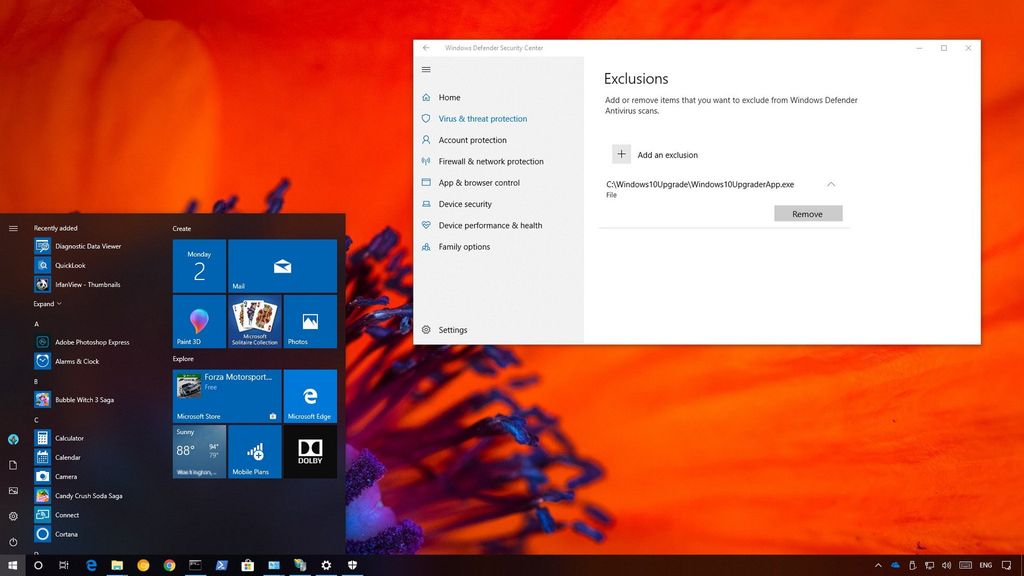
Task: Open Settings at the bottom of Defender sidebar
Action: (x=453, y=330)
